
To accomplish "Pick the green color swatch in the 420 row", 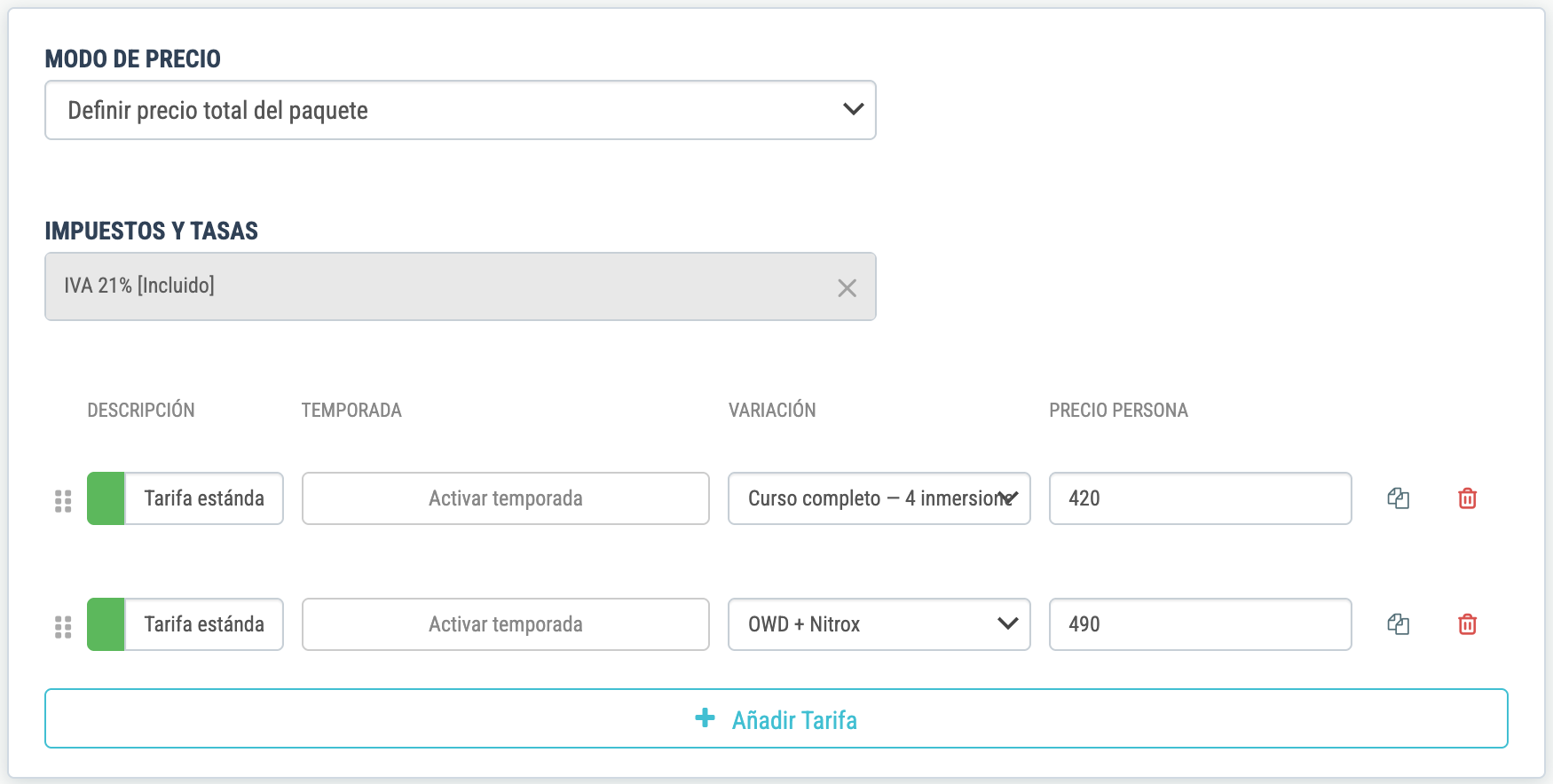I will point(106,498).
